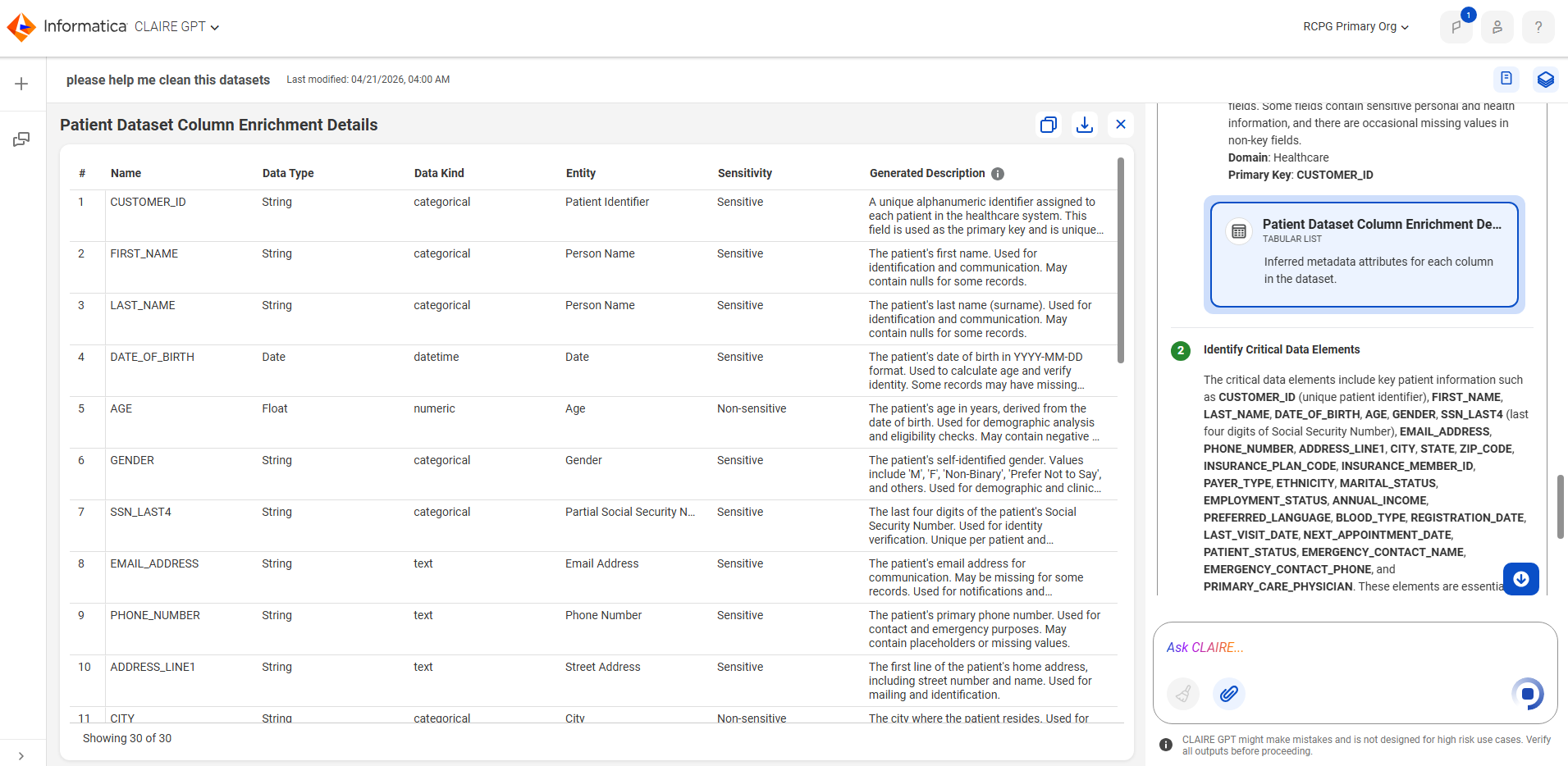Open the user profile icon
The height and width of the screenshot is (766, 1568).
coord(1497,27)
